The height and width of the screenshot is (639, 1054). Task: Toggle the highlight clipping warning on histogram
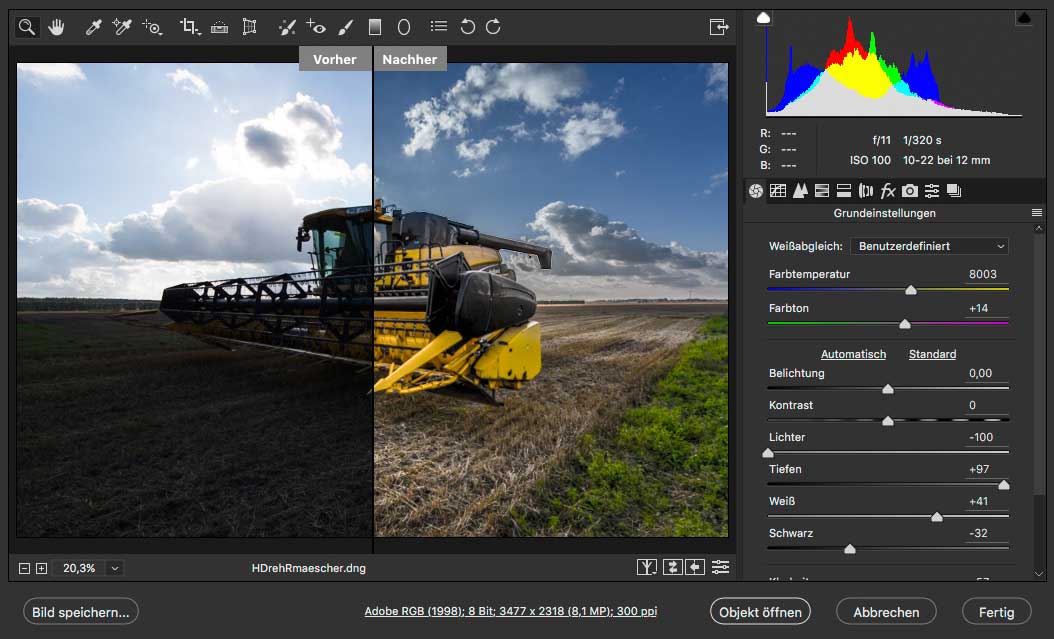coord(1024,18)
